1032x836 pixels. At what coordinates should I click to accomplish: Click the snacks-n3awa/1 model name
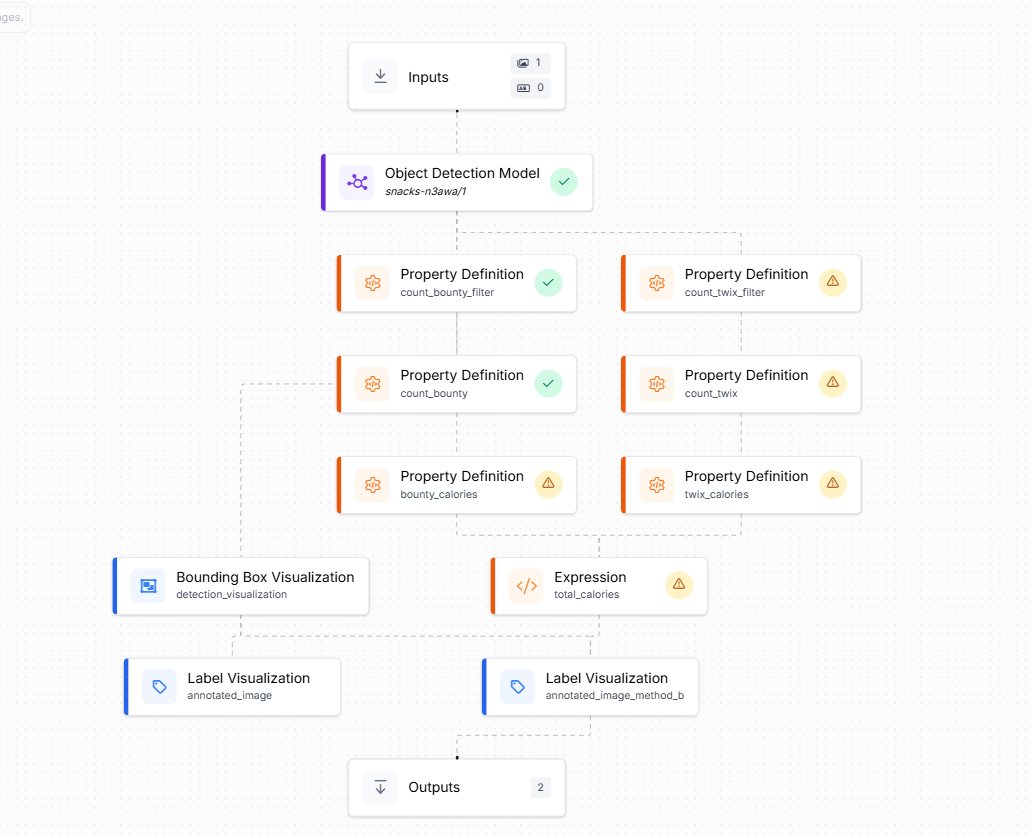(426, 192)
